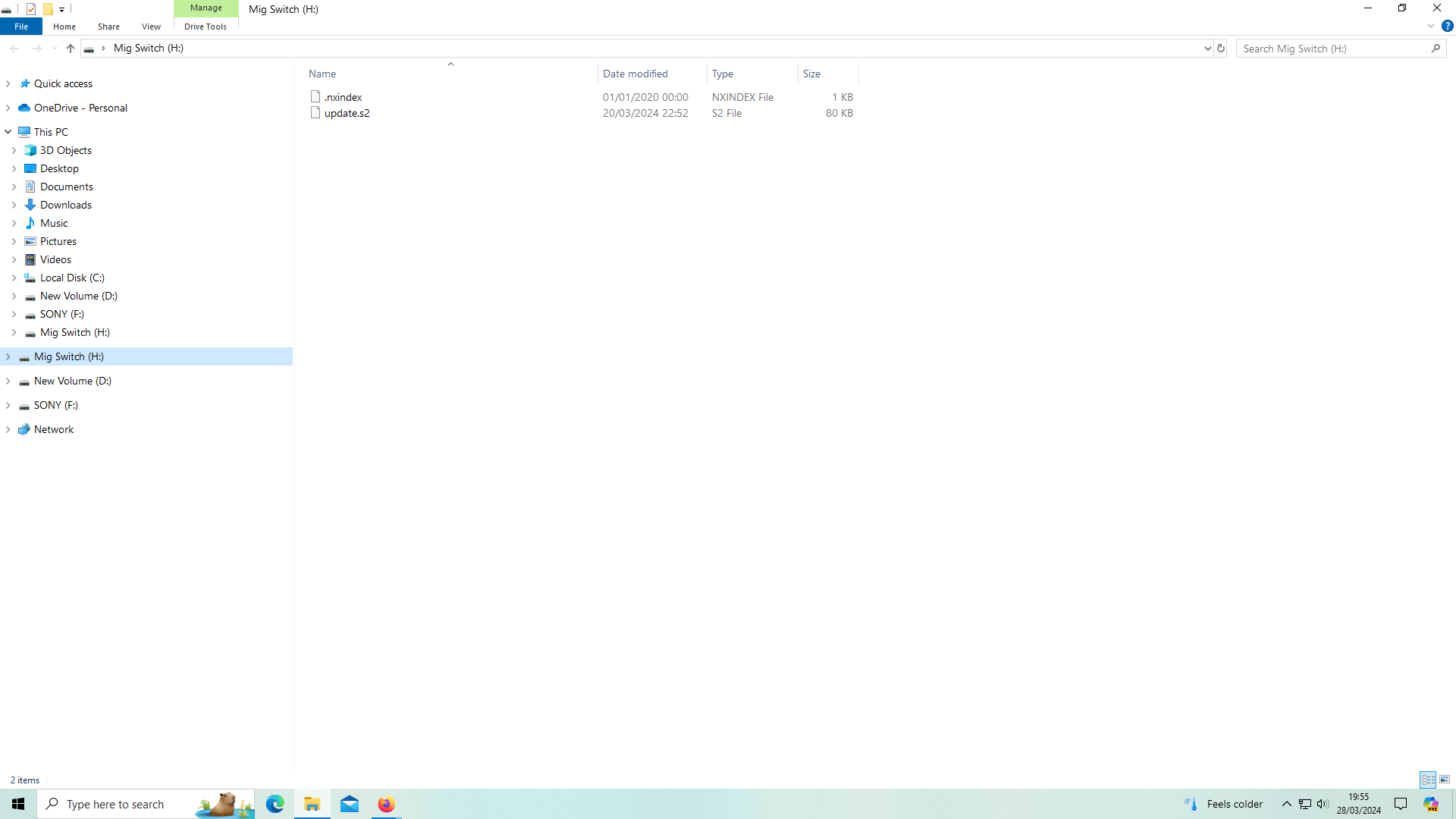1456x819 pixels.
Task: Click the New folder quick access icon
Action: pos(48,9)
